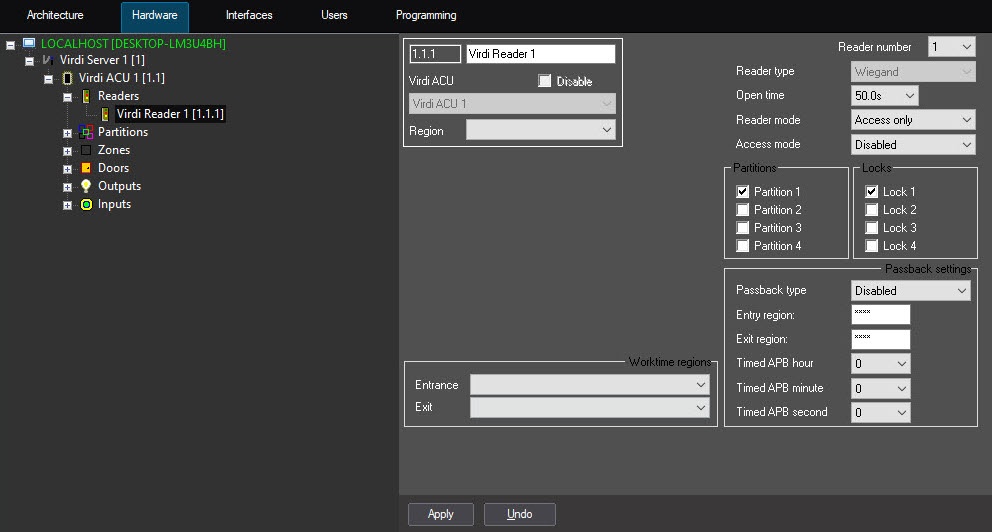Image resolution: width=992 pixels, height=532 pixels.
Task: Click the Zones square icon
Action: (86, 150)
